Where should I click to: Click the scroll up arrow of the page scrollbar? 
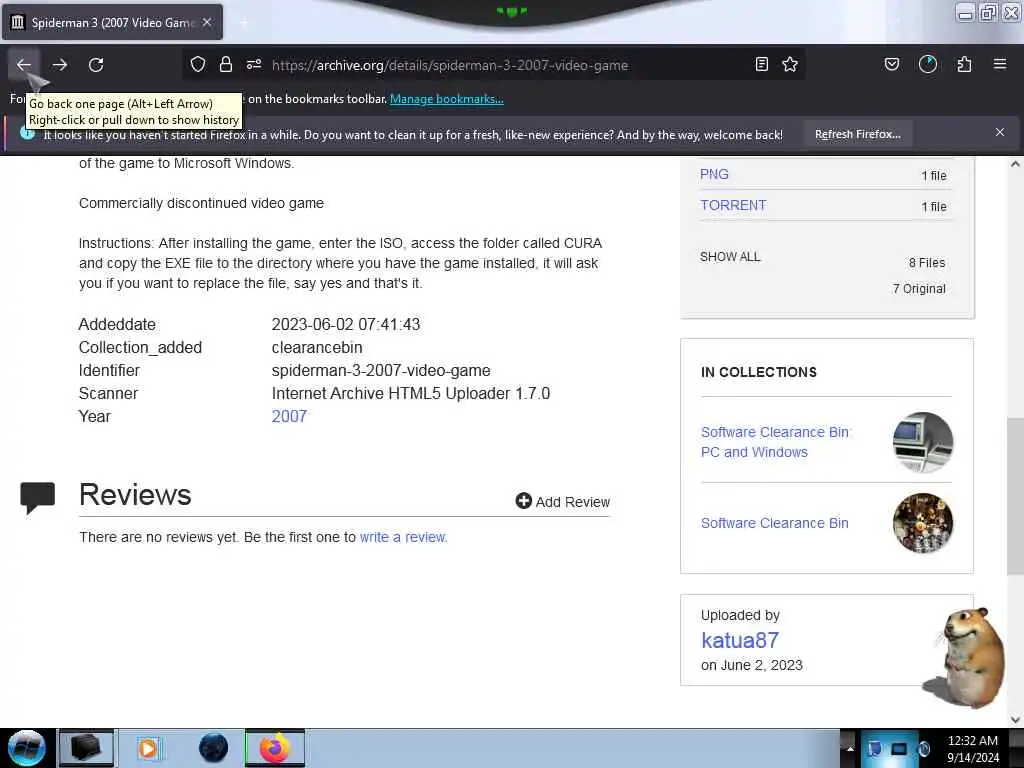click(1015, 164)
